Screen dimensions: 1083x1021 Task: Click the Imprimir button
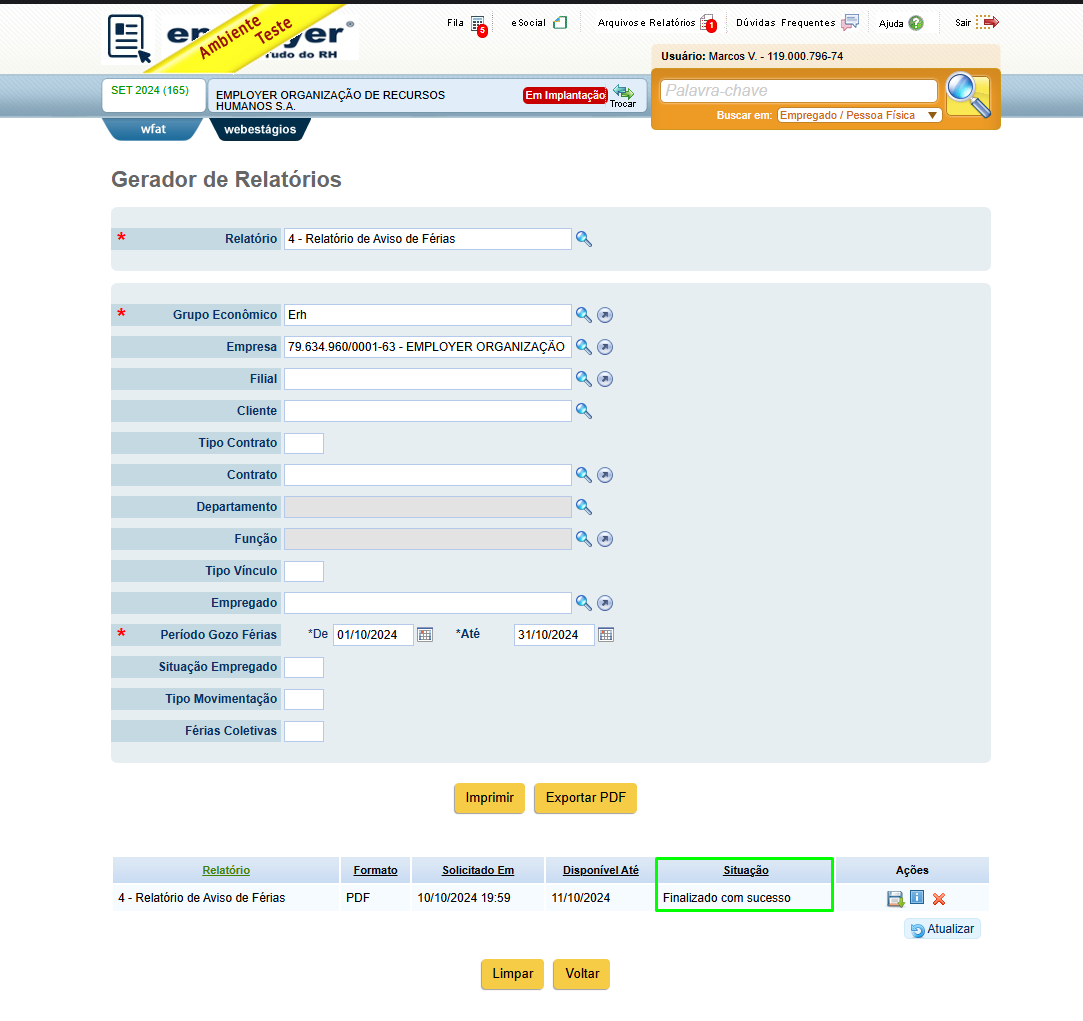[x=489, y=798]
